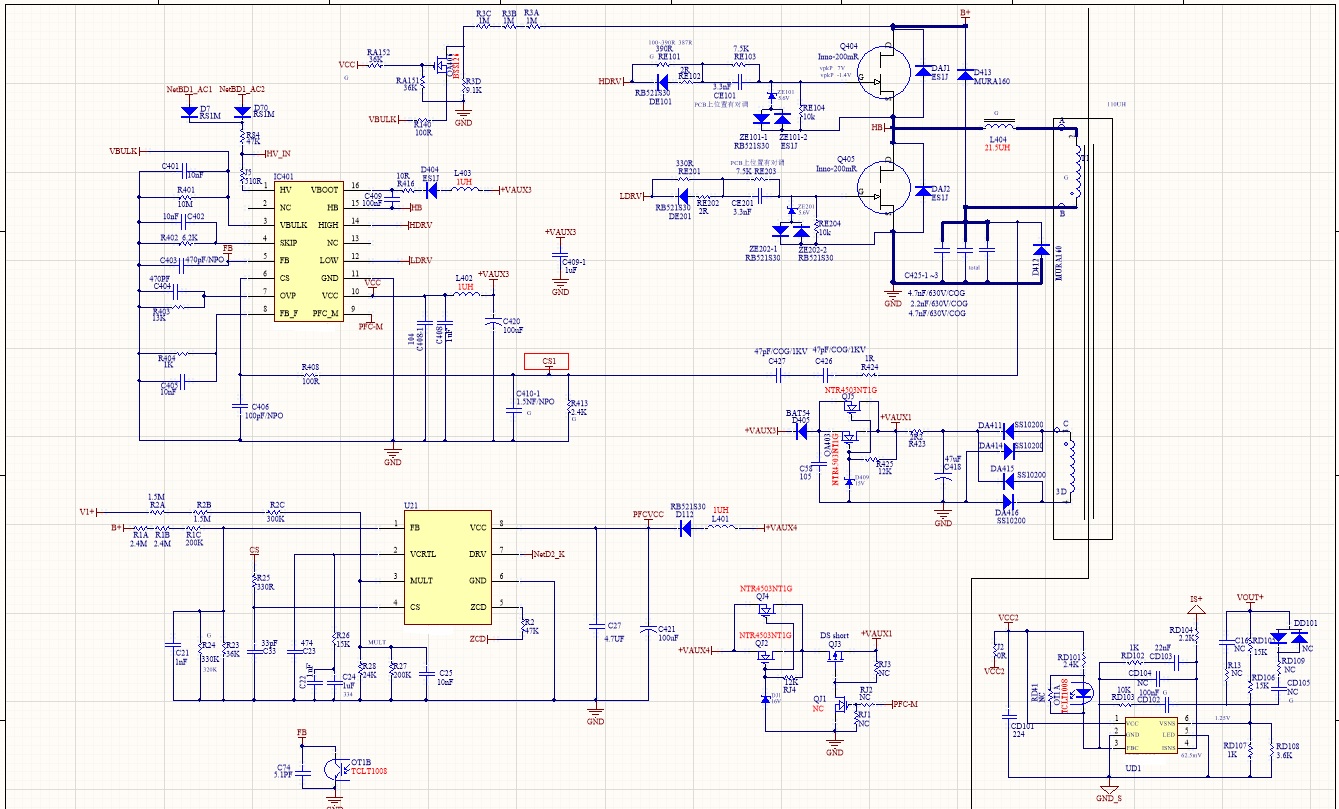This screenshot has width=1339, height=809.
Task: Select resistor R3A 1M at top
Action: click(x=532, y=25)
